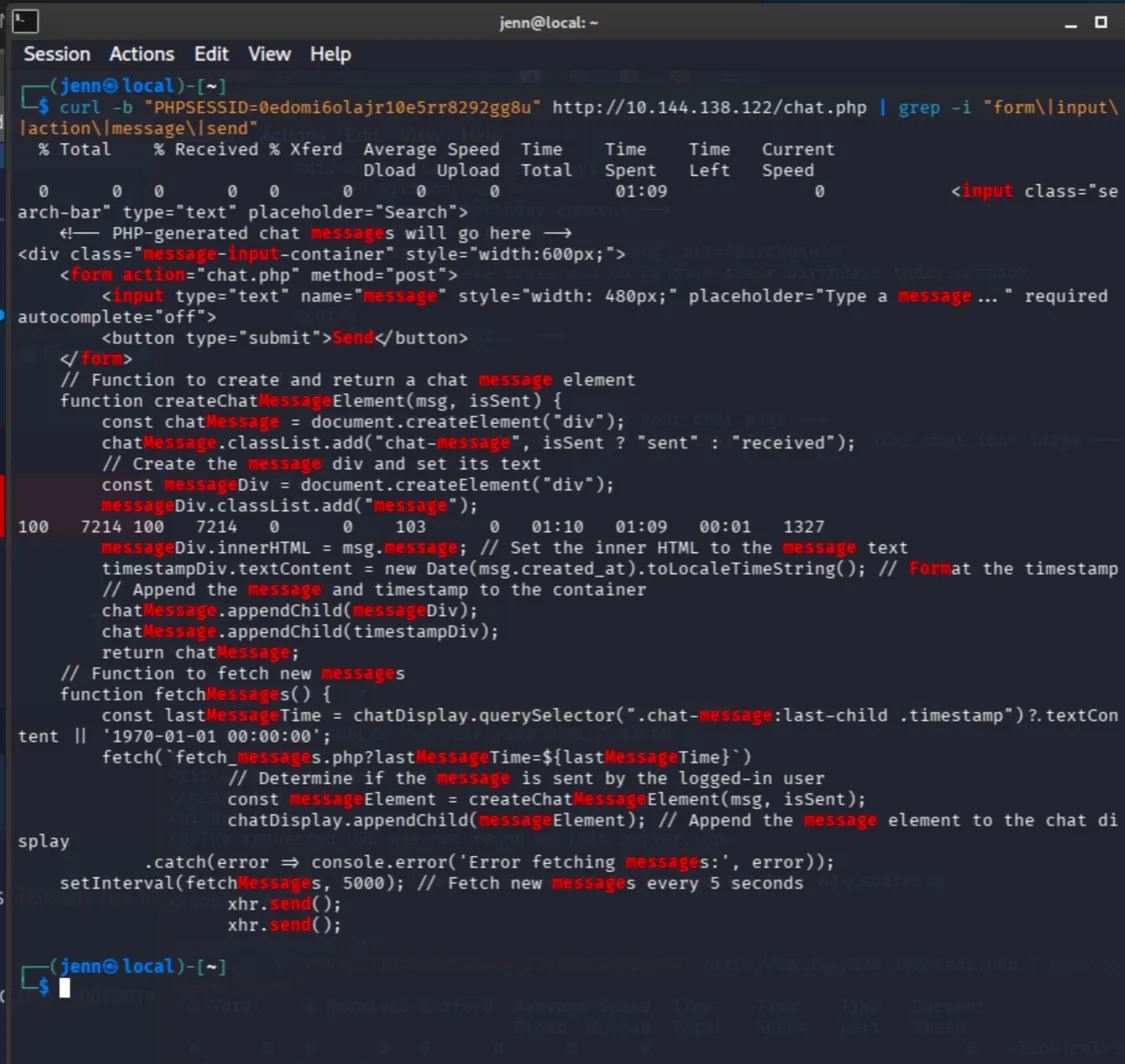Click the 'autocomplete="off">' text

116,317
